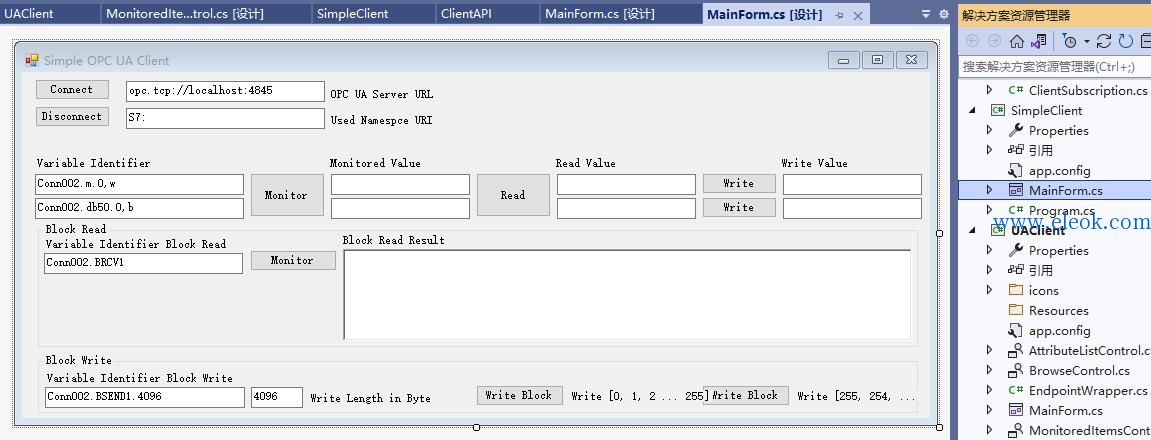Click the Simple OPC UA Client form icon
The image size is (1151, 440).
pos(32,60)
